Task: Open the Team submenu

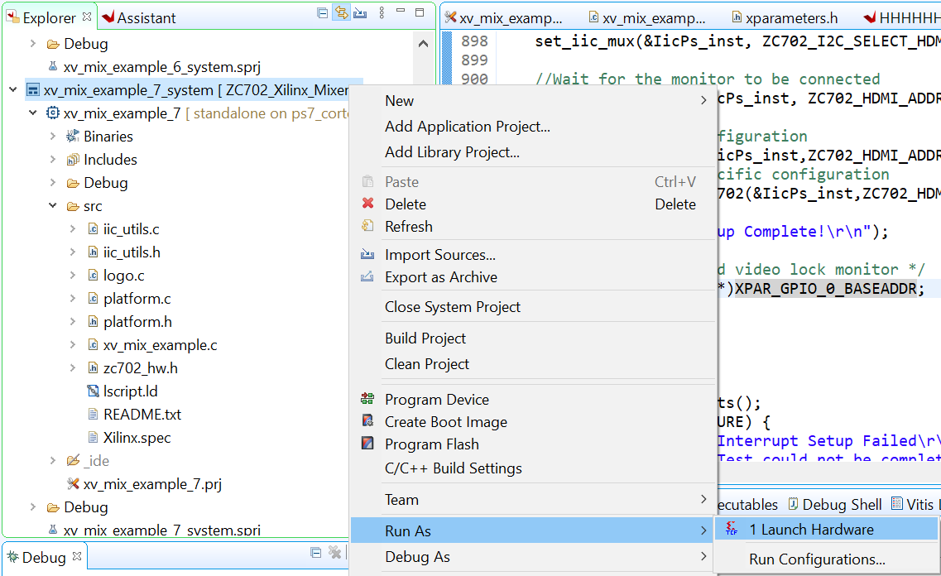Action: 534,500
